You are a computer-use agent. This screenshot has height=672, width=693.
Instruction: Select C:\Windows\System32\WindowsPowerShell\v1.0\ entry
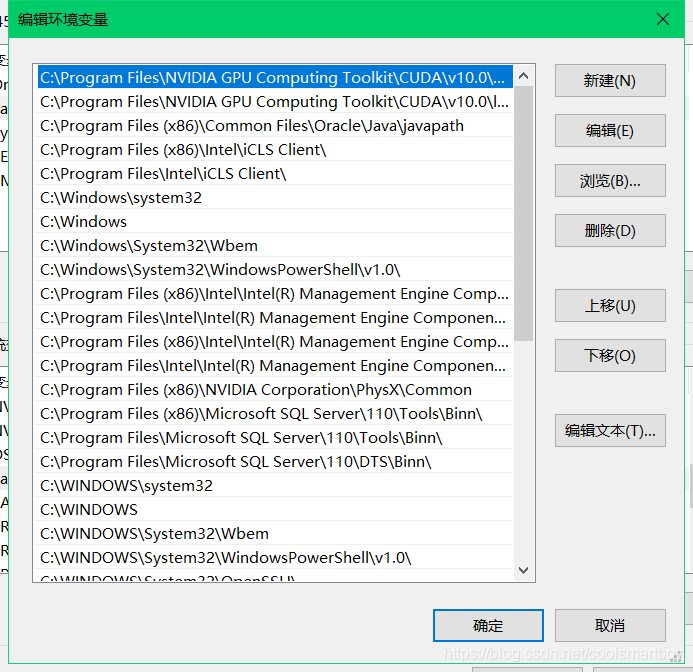[275, 270]
